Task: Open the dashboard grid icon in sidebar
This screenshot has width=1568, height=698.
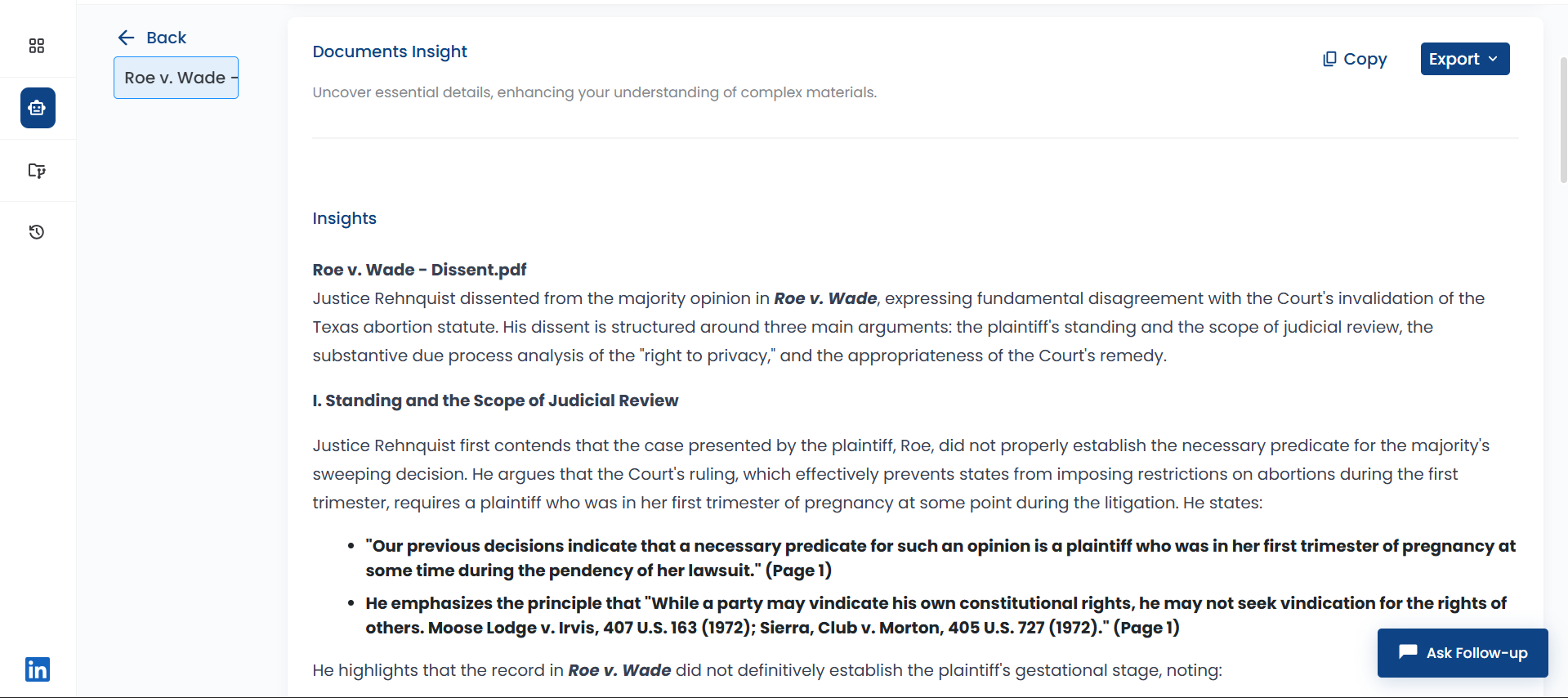Action: click(x=37, y=46)
